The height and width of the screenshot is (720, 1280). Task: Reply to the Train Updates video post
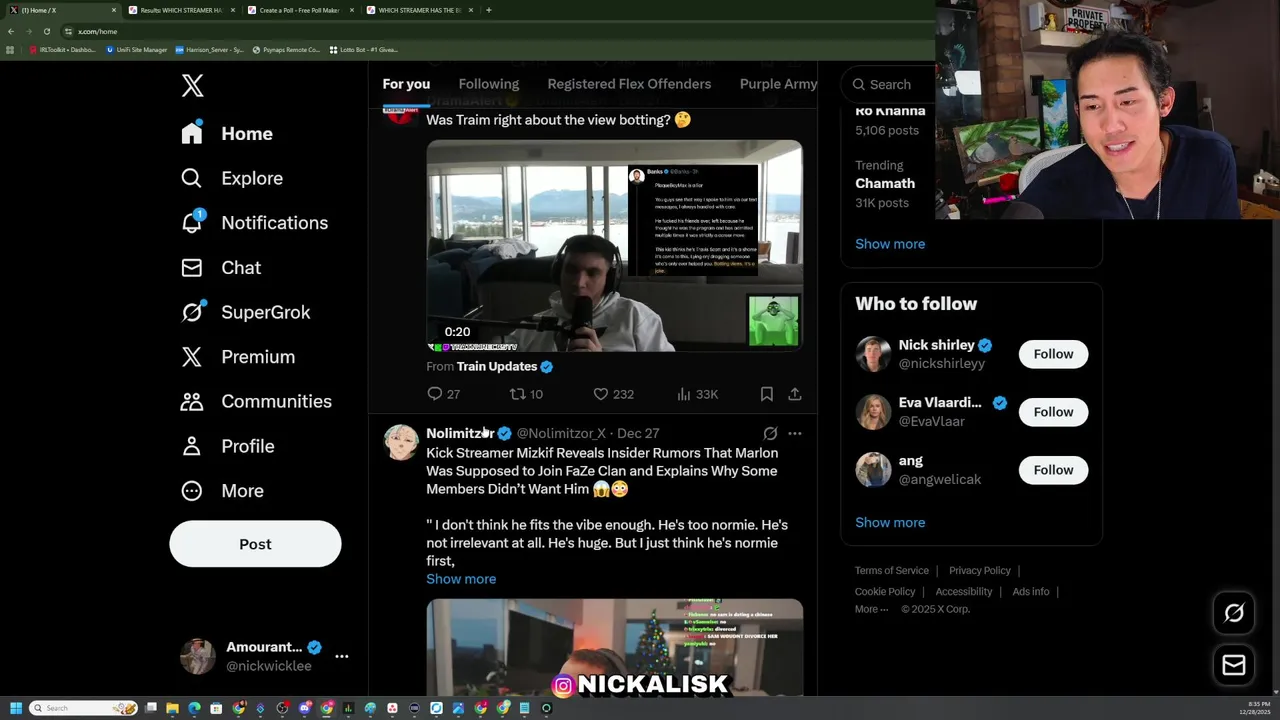click(443, 394)
